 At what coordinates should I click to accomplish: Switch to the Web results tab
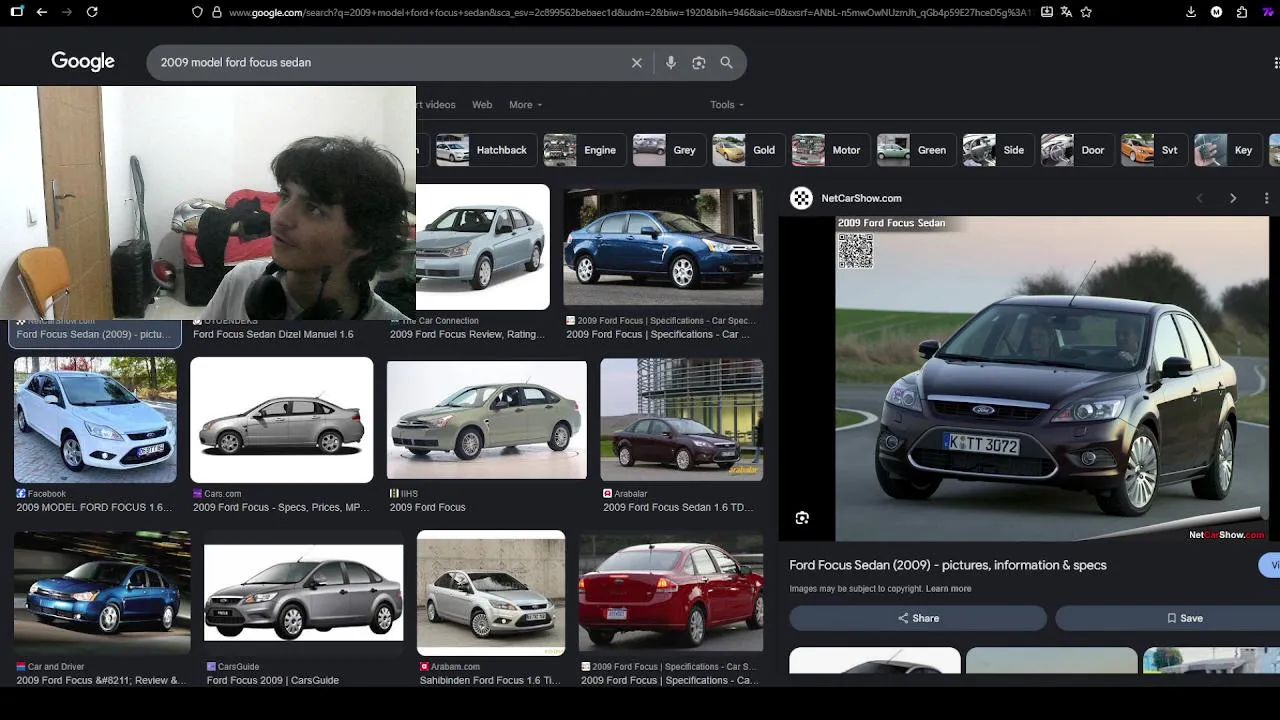(482, 104)
